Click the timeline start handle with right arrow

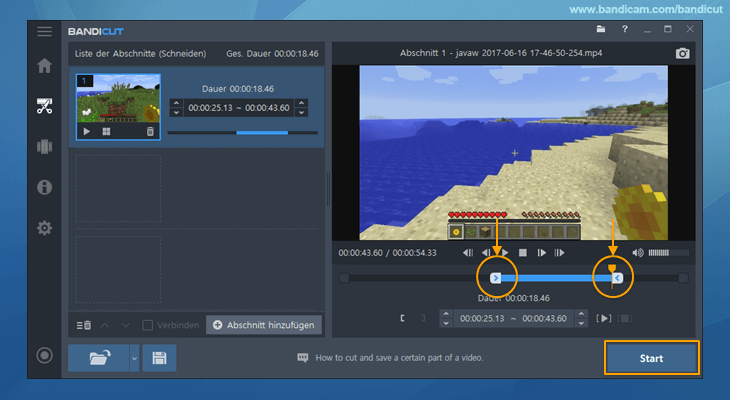495,278
